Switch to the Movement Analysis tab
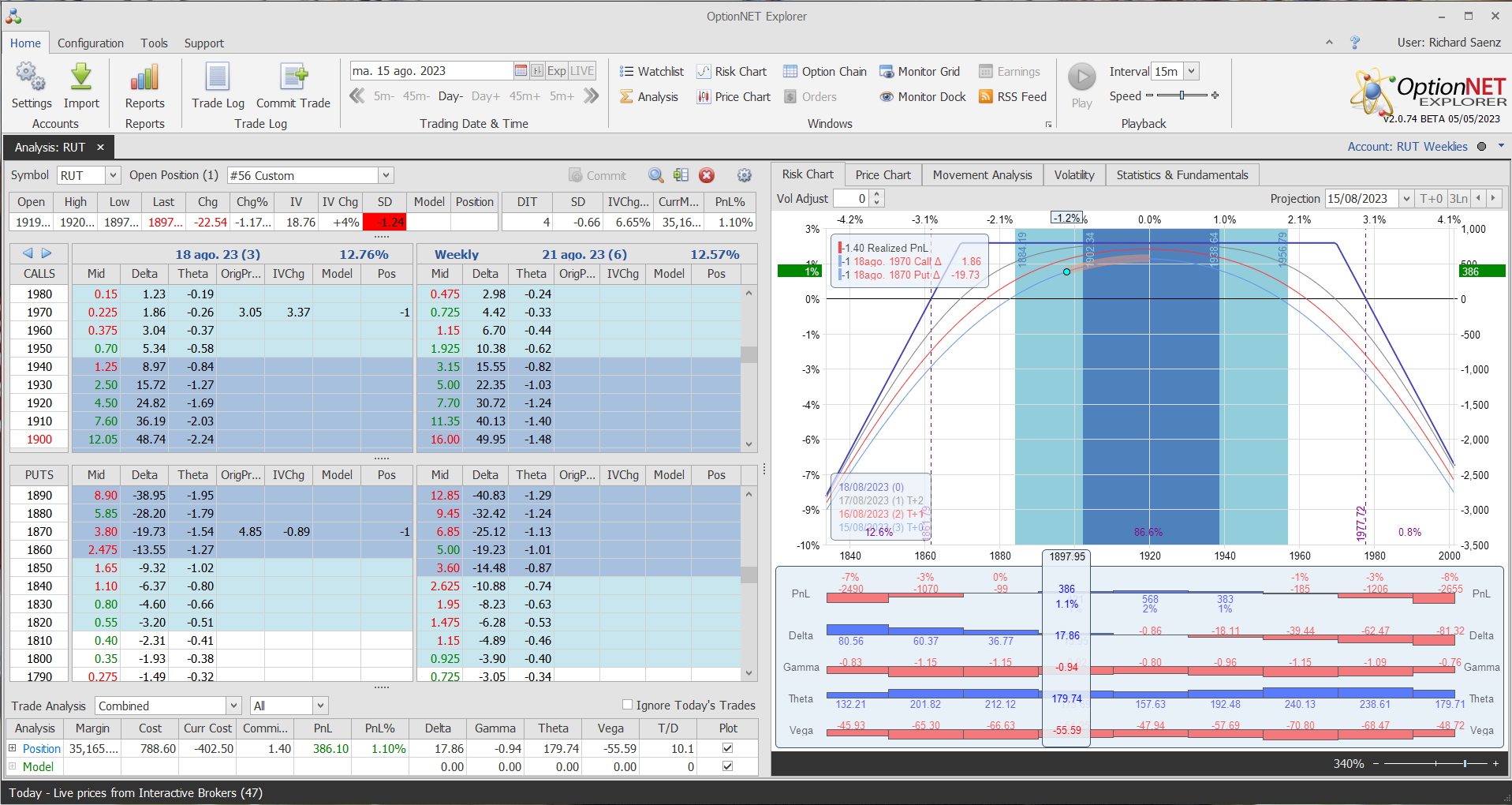The image size is (1512, 805). (982, 175)
